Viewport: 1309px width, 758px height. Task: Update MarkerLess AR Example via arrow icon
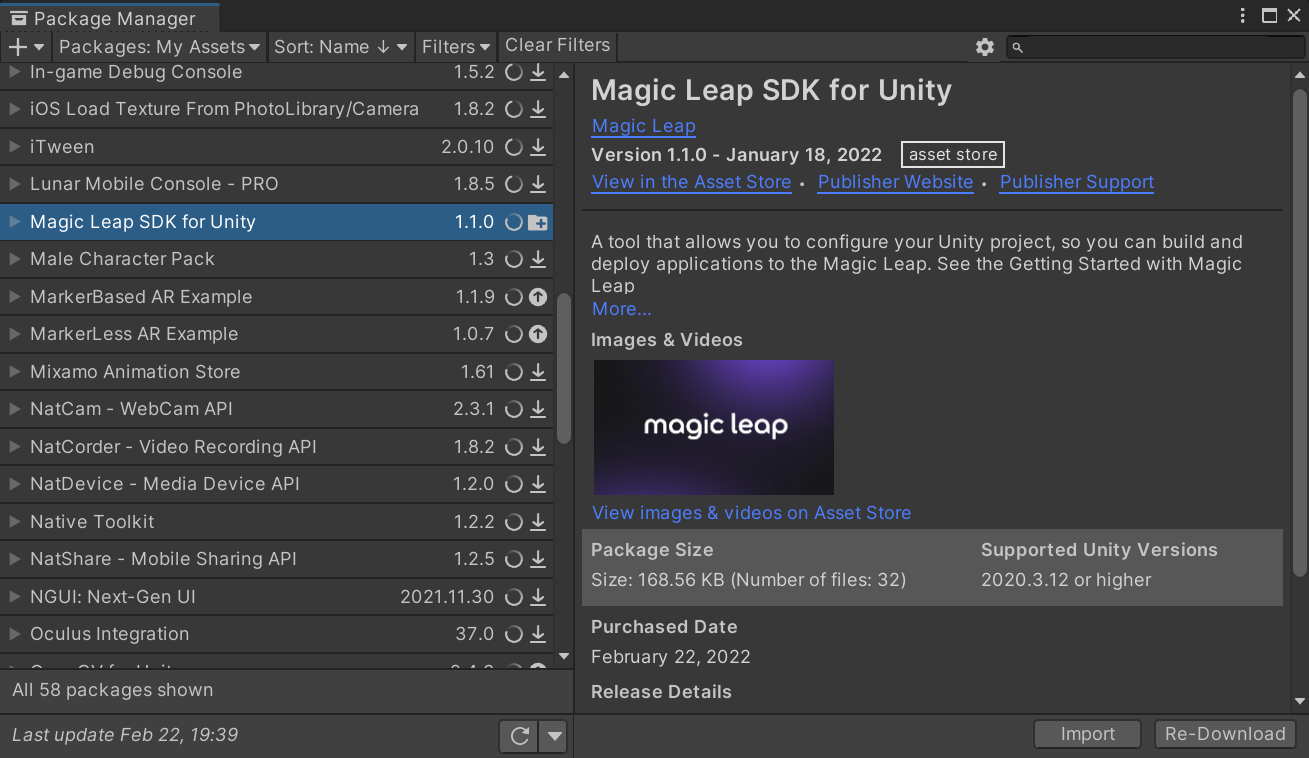[538, 334]
